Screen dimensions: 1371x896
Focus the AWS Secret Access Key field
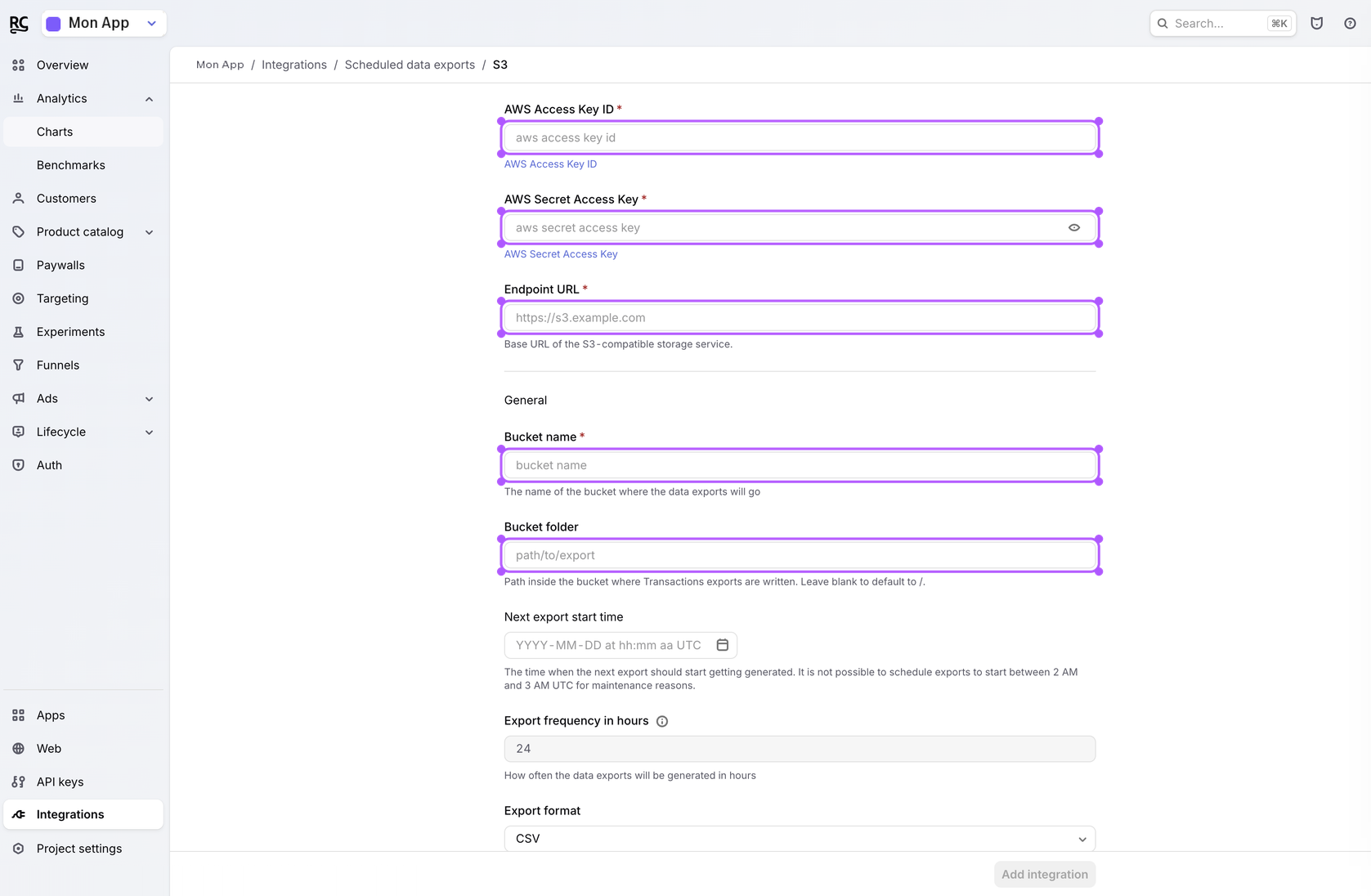(x=800, y=227)
